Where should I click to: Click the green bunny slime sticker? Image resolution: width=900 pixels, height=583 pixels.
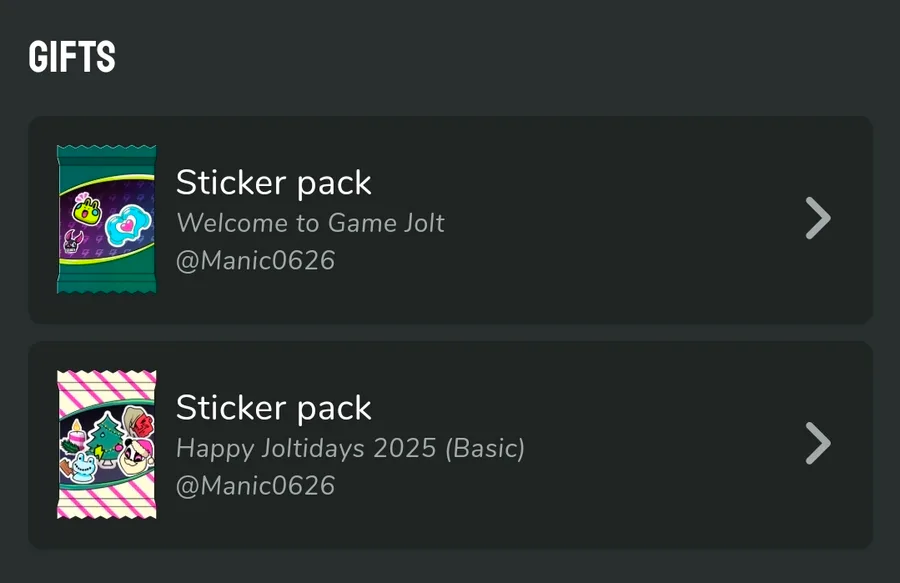[87, 210]
